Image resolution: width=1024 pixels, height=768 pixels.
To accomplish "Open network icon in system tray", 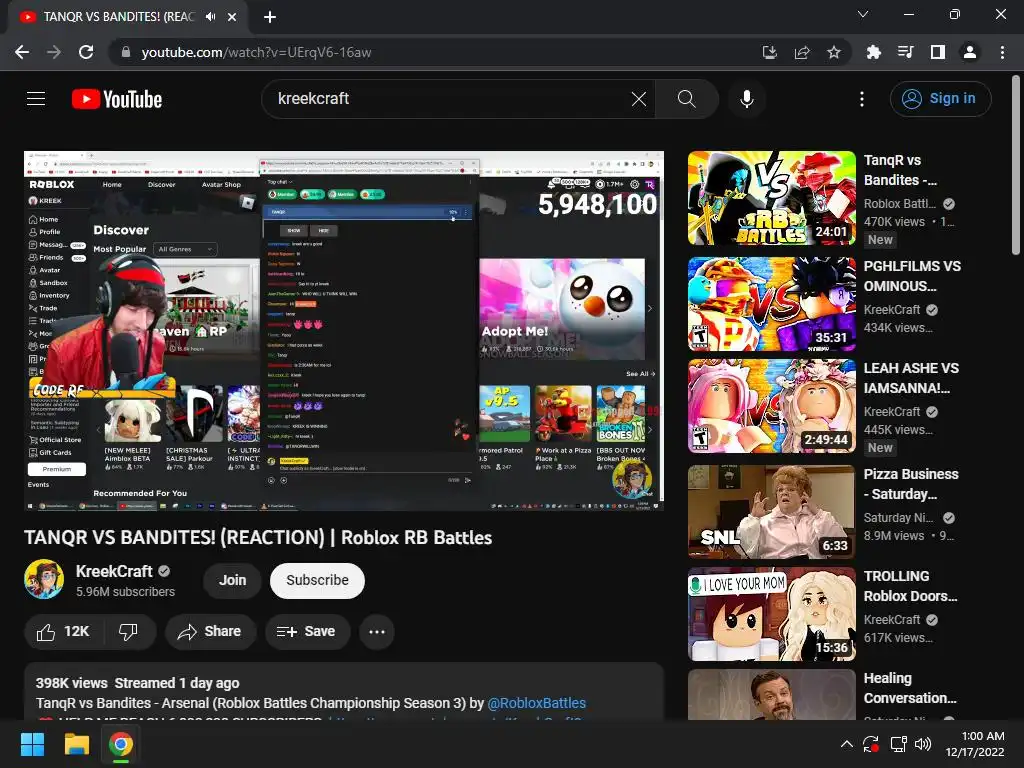I will coord(899,744).
